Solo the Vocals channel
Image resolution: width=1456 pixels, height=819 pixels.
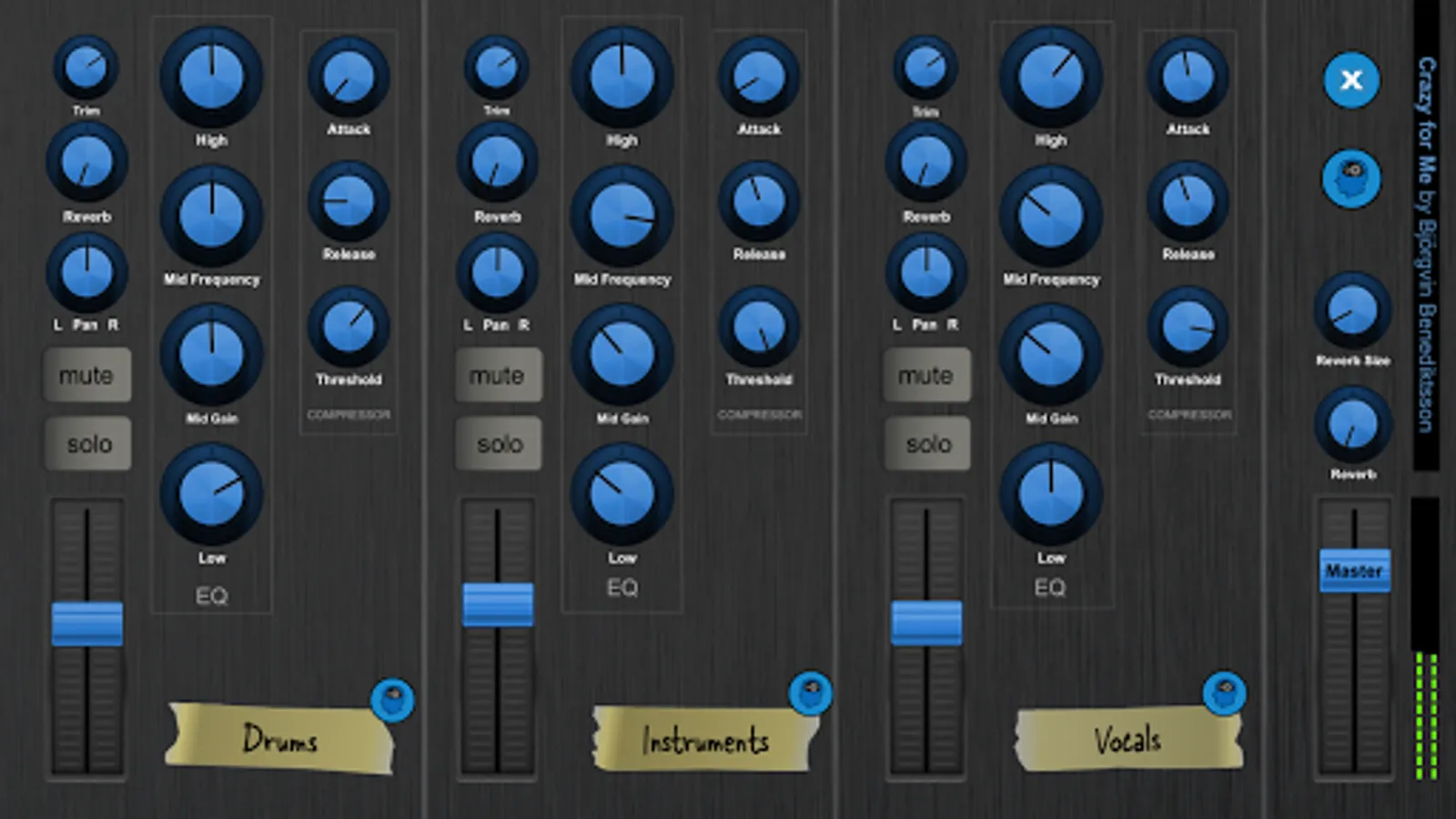[x=927, y=443]
